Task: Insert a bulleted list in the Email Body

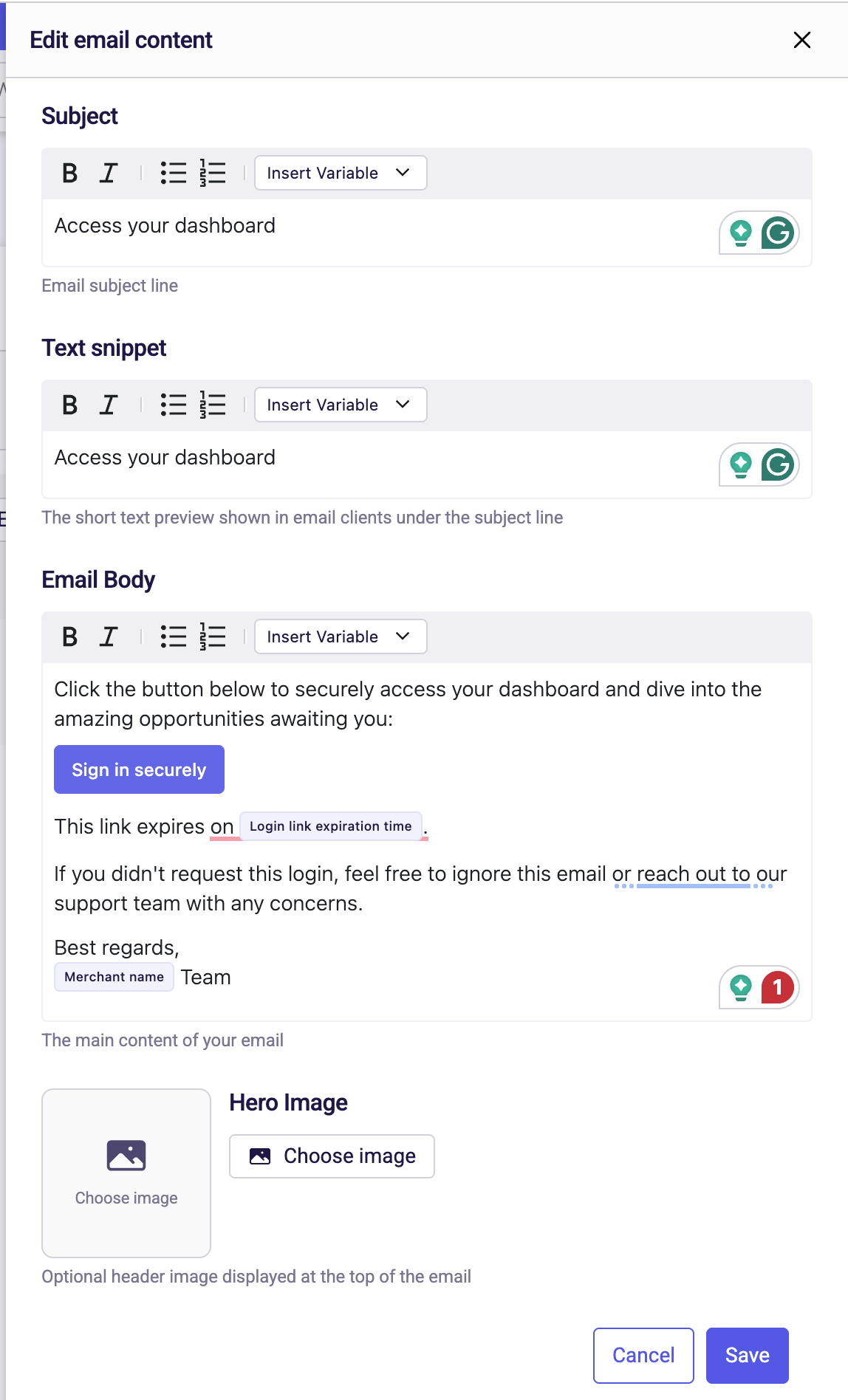Action: [x=173, y=636]
